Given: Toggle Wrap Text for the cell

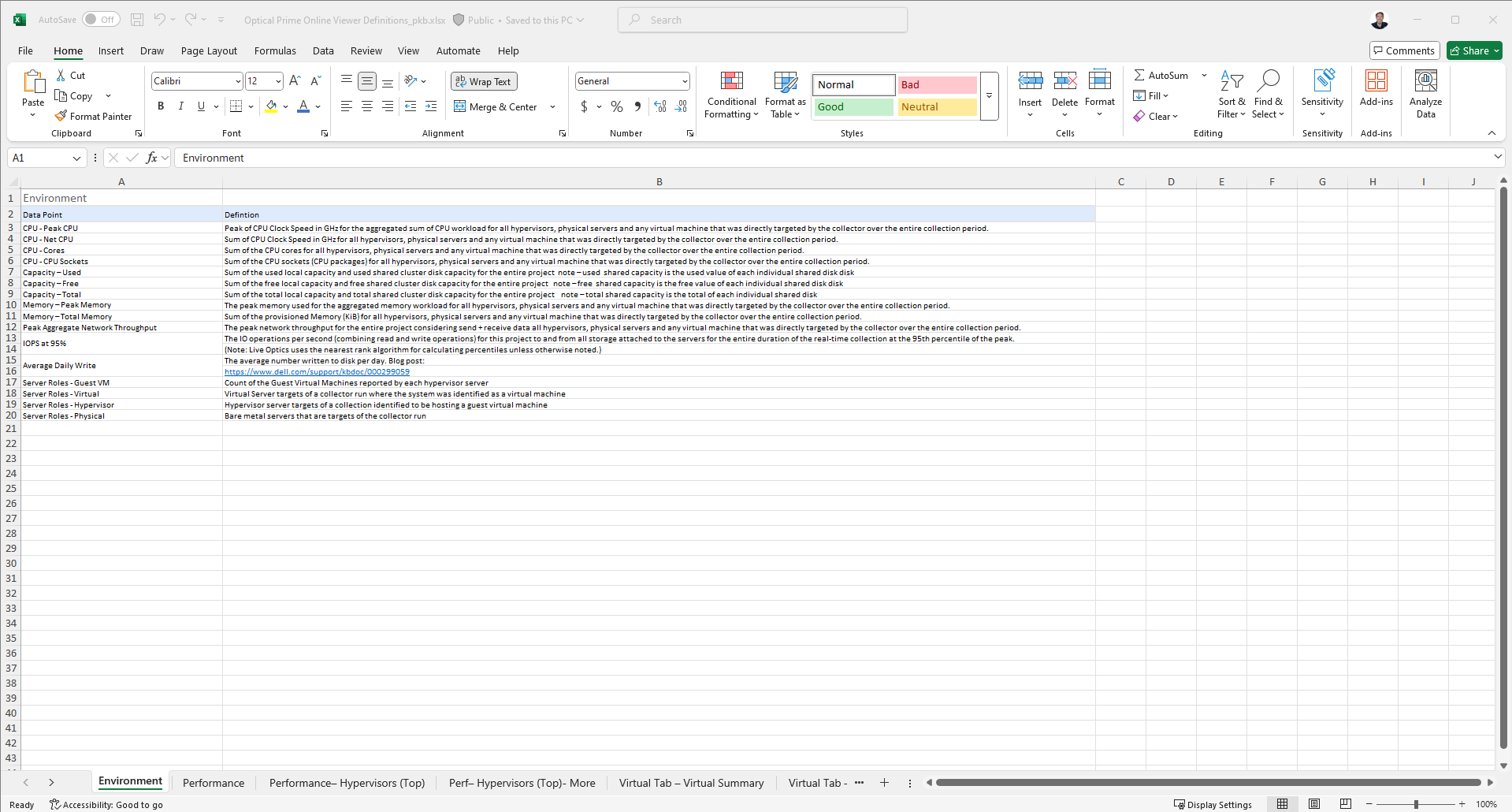Looking at the screenshot, I should pyautogui.click(x=484, y=81).
